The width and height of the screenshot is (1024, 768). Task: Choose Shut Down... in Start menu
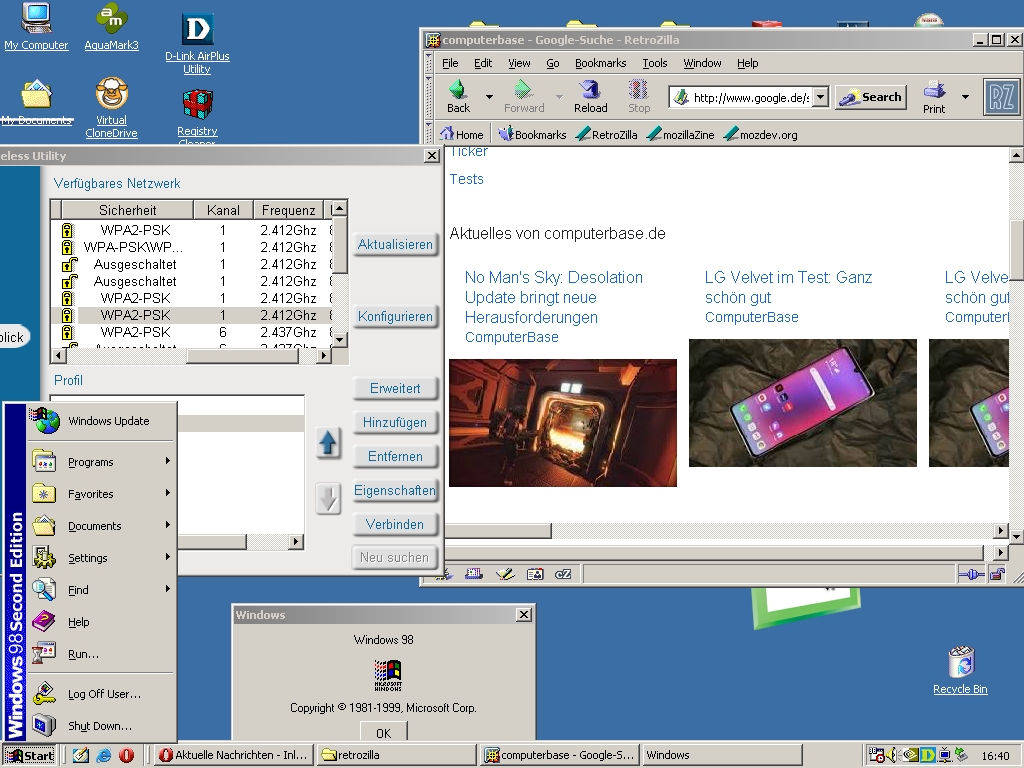[102, 726]
